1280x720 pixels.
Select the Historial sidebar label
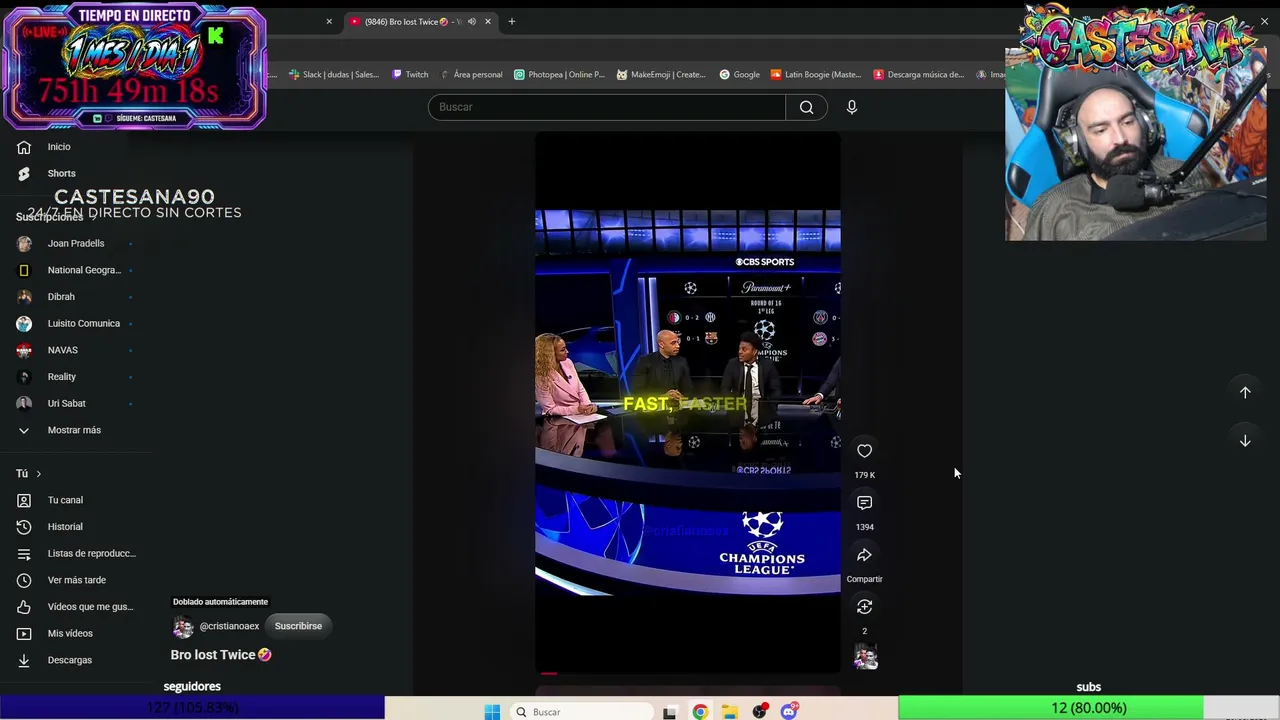click(65, 527)
